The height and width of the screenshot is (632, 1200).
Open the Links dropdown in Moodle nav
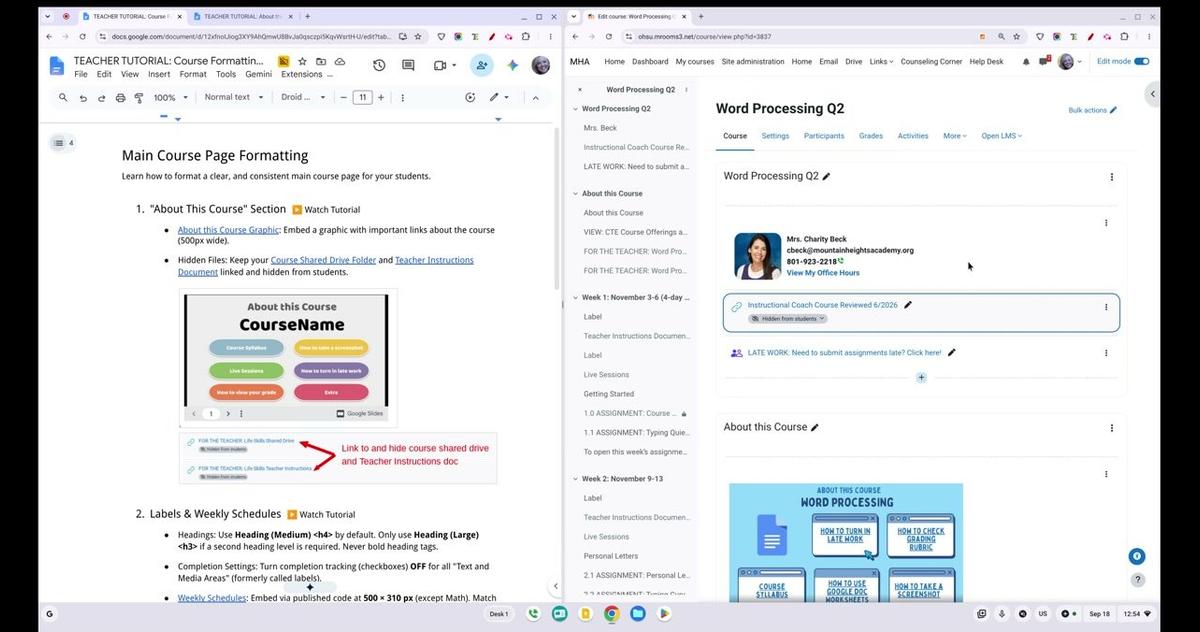[x=881, y=61]
